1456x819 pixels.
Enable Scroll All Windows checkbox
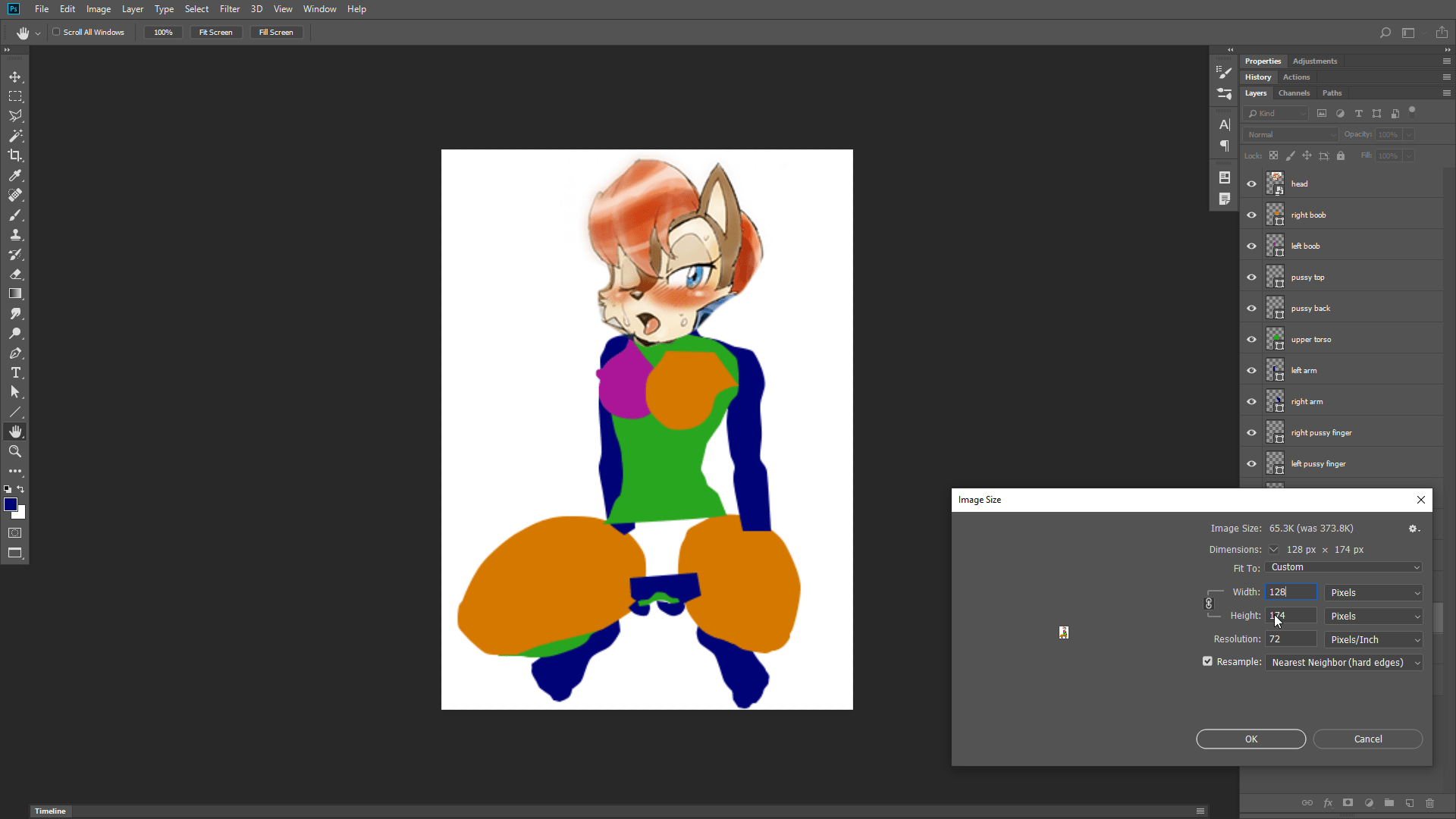[56, 32]
